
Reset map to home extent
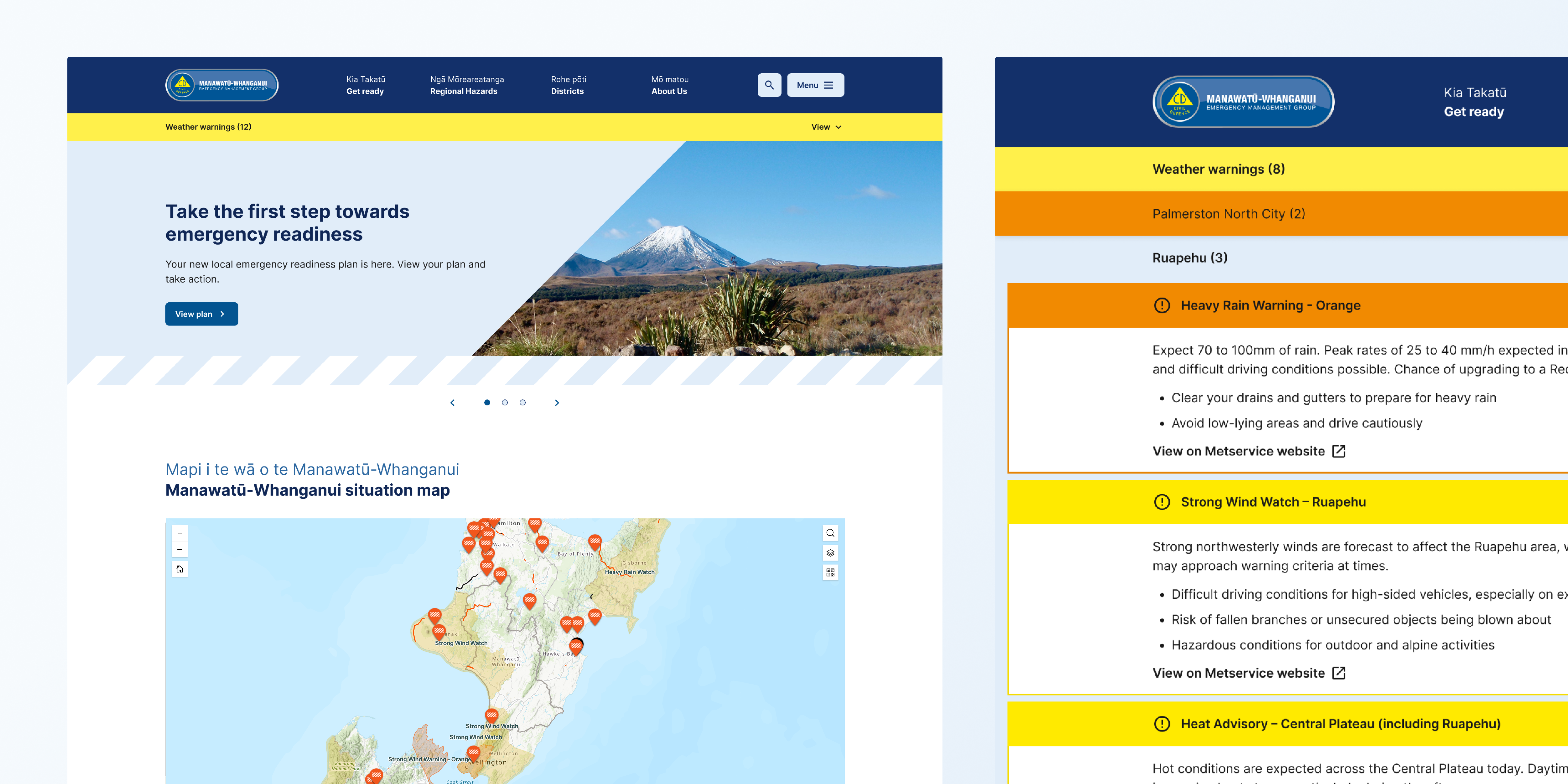179,569
